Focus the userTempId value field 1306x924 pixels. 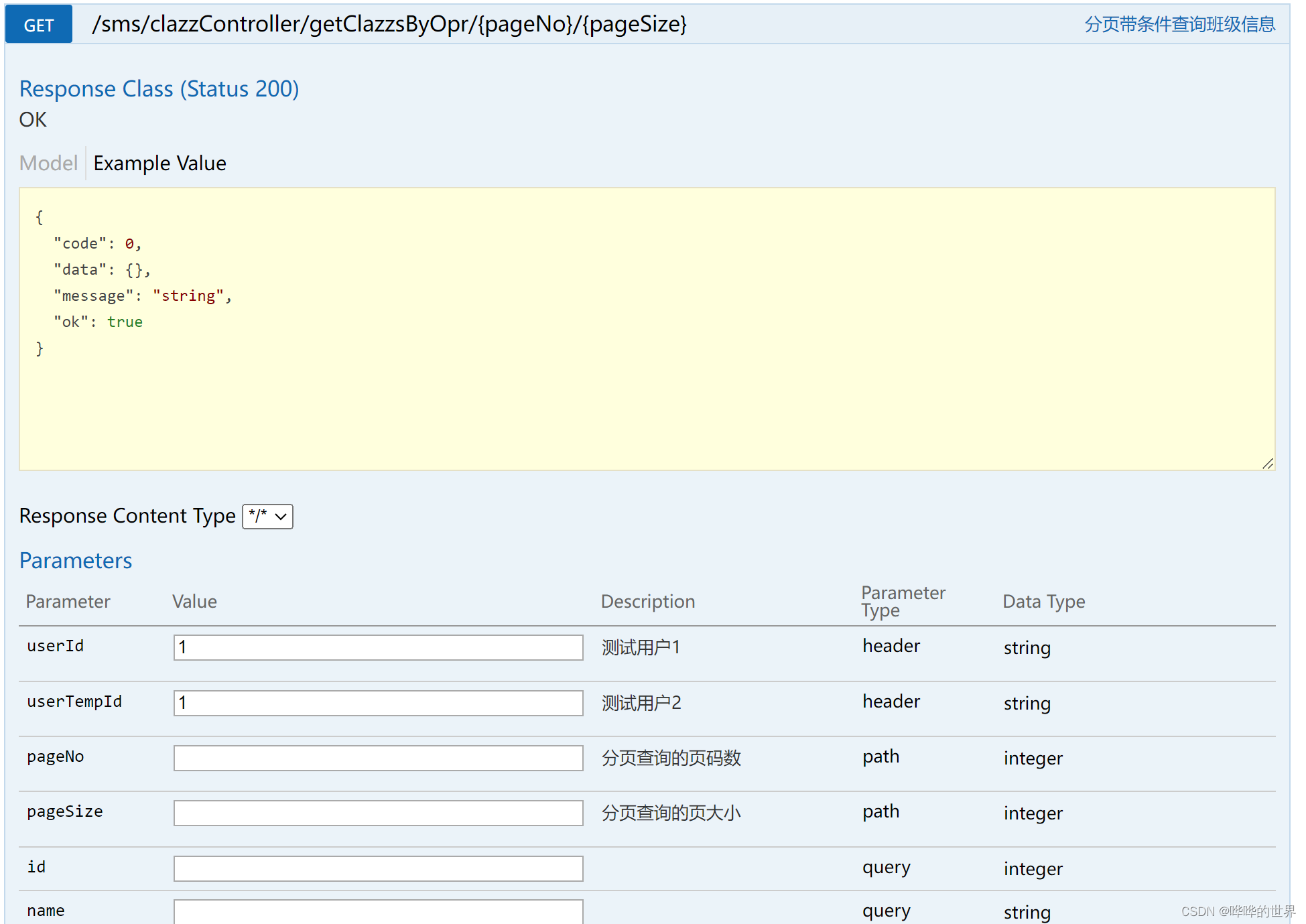pos(378,703)
